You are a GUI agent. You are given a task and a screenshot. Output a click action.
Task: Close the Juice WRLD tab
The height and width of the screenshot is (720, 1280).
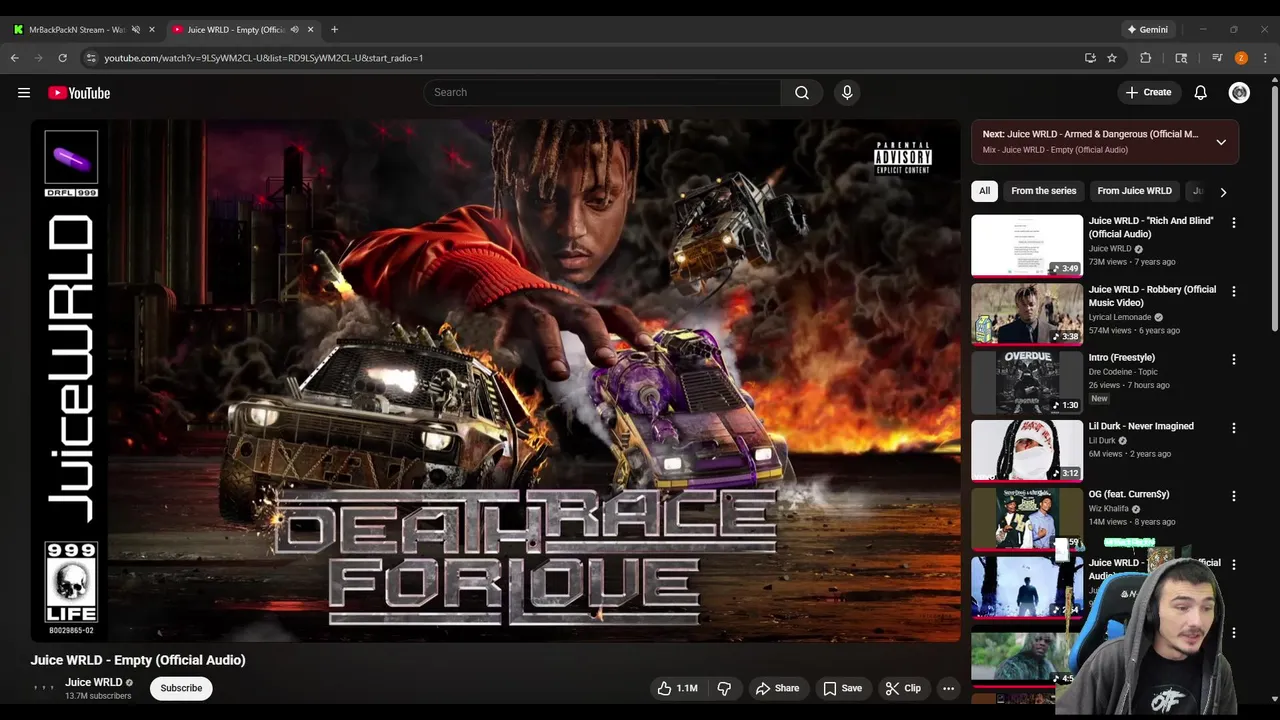click(310, 29)
